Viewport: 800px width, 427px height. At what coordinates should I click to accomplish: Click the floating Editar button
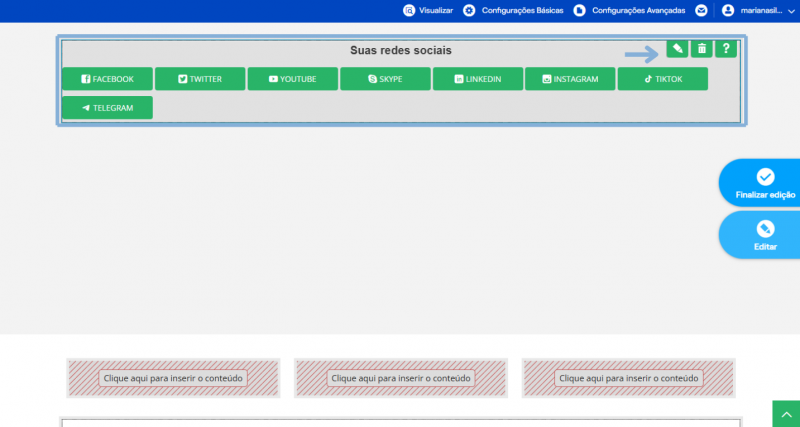point(761,235)
